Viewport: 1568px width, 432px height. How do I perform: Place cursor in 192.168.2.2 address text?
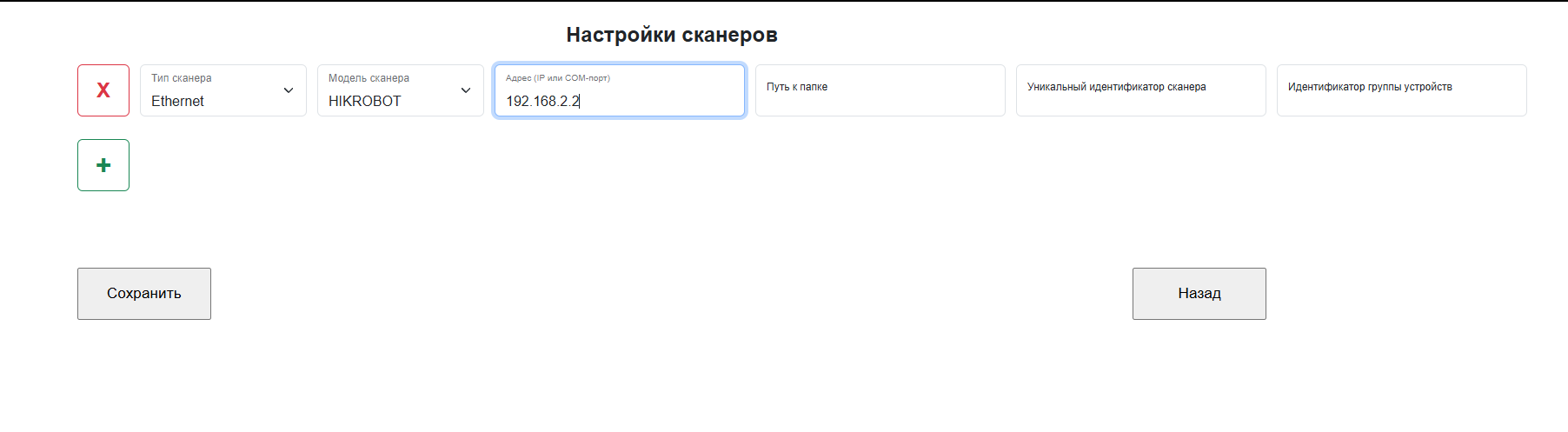pyautogui.click(x=542, y=102)
